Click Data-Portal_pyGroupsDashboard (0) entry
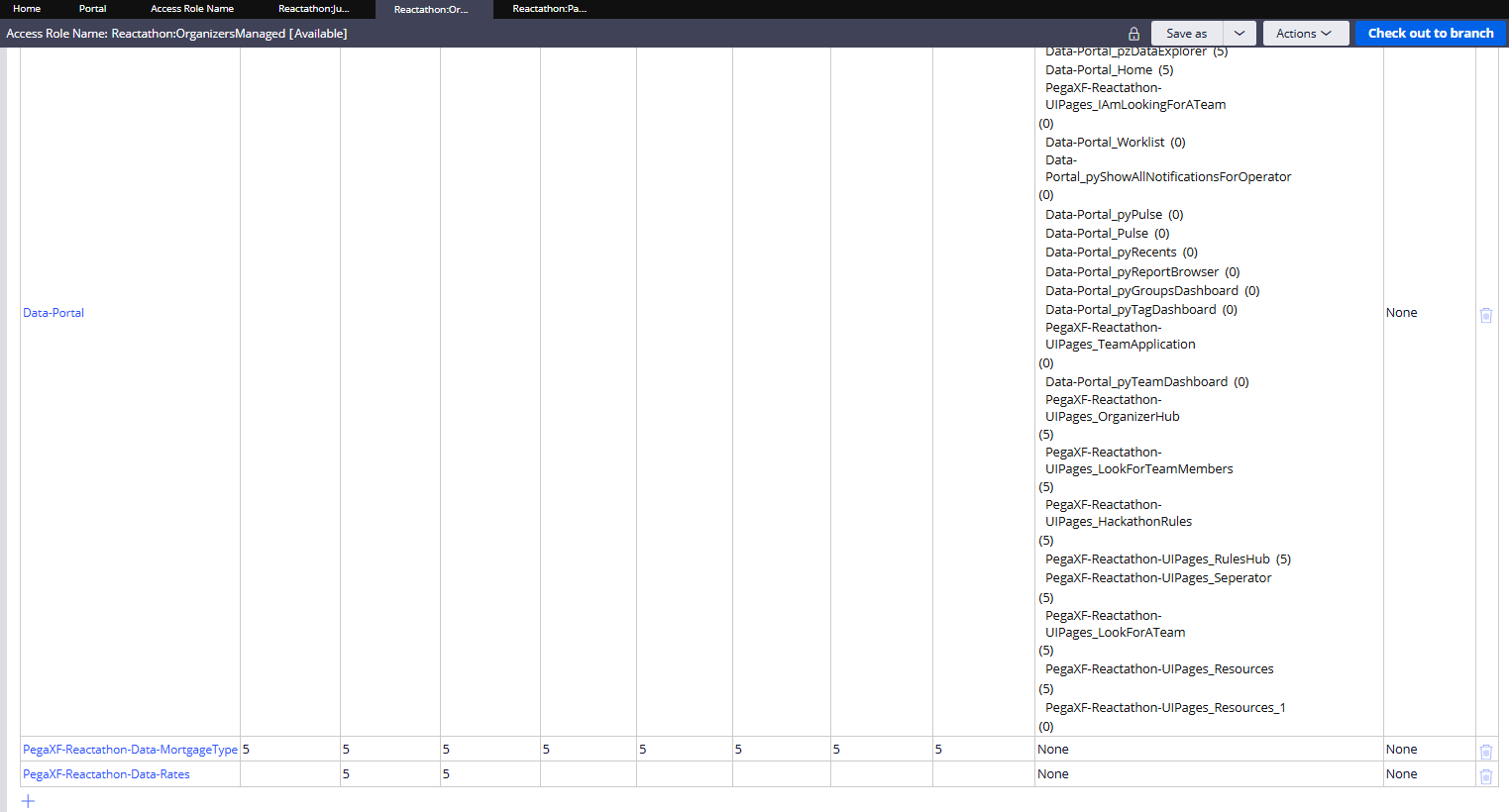Viewport: 1509px width, 812px height. point(1152,291)
